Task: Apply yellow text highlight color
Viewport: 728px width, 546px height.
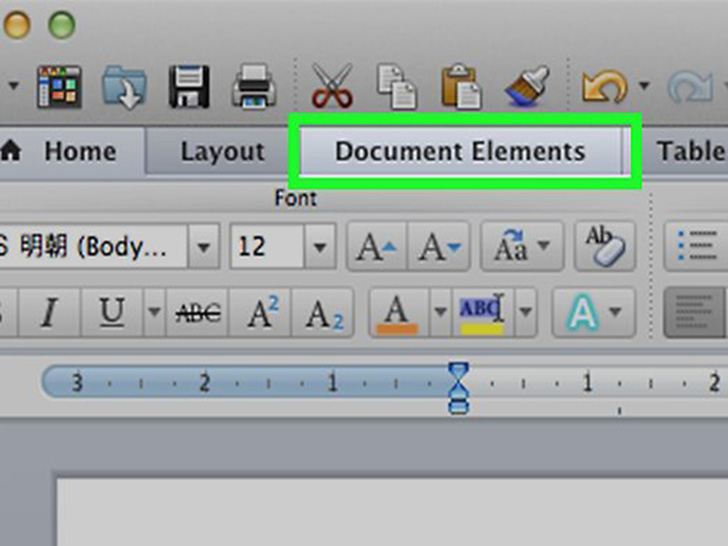Action: [483, 312]
